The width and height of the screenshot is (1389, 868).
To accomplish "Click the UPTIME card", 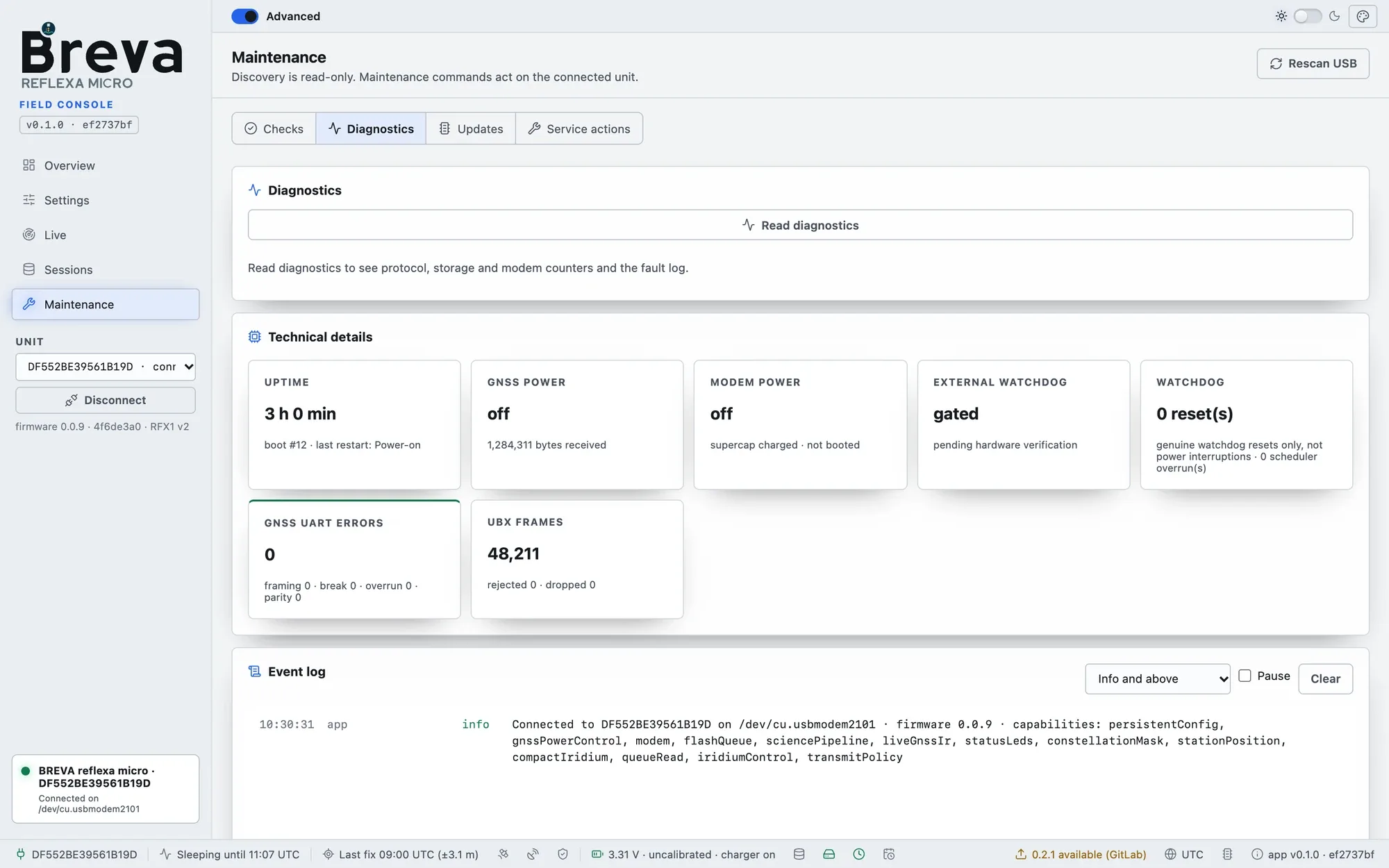I will (354, 424).
